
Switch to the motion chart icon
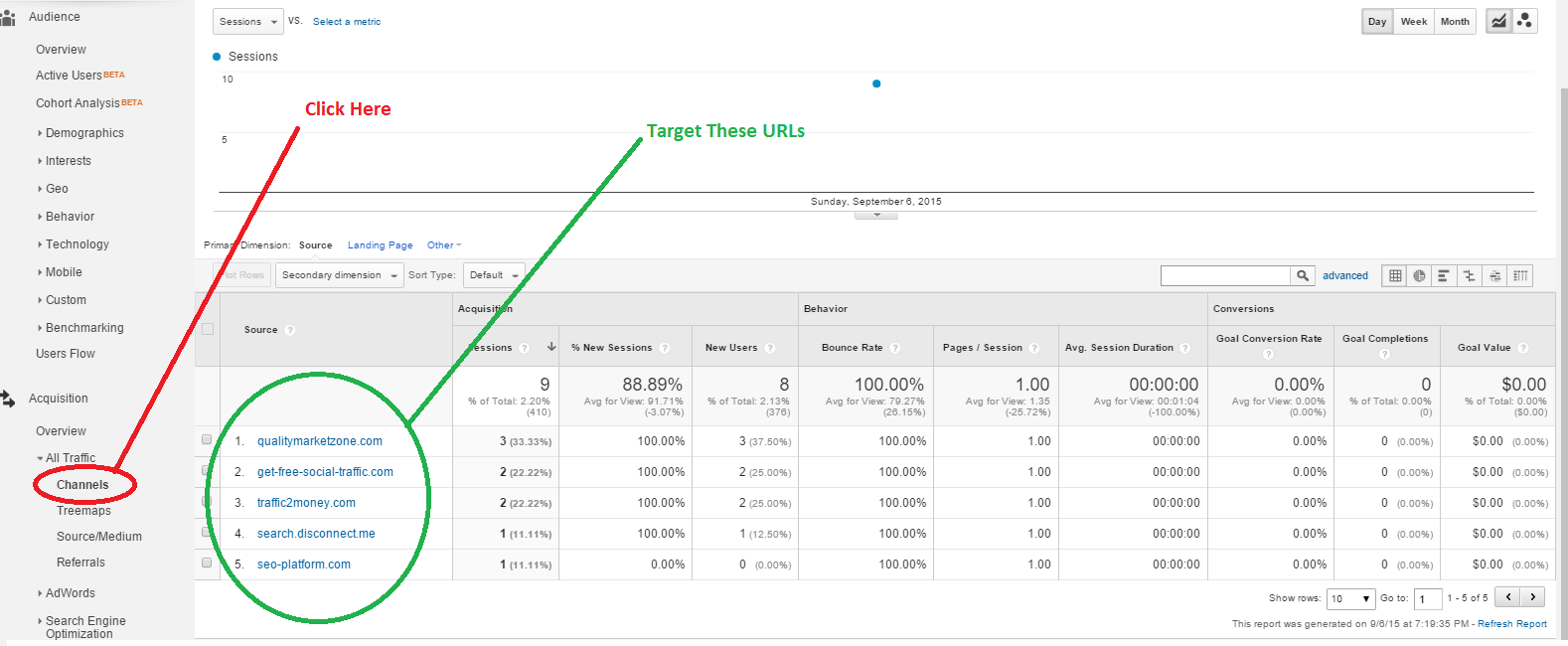(x=1524, y=21)
